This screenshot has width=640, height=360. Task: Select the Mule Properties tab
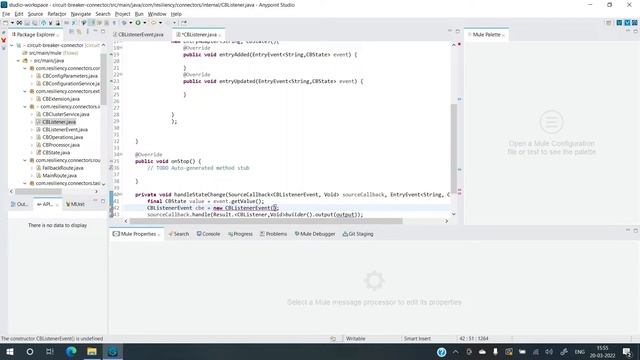[x=136, y=234]
